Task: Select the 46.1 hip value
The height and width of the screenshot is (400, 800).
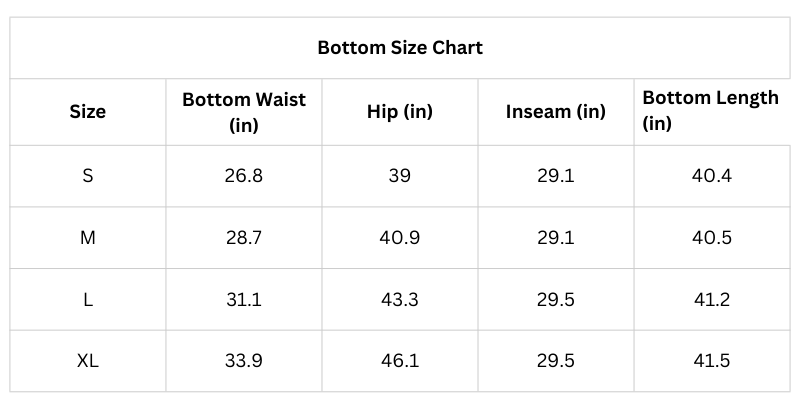Action: pyautogui.click(x=400, y=360)
